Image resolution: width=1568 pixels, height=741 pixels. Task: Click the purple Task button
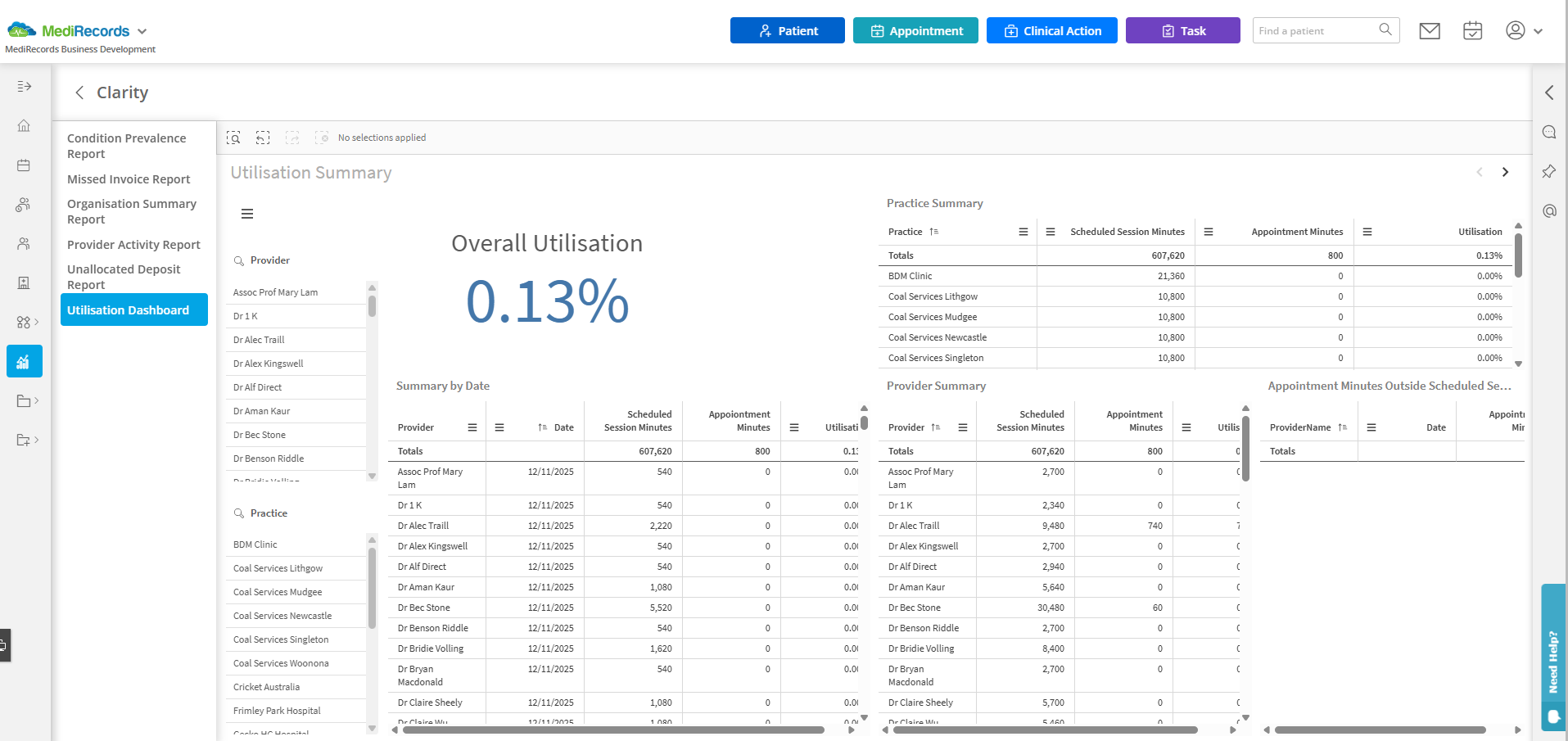tap(1182, 31)
